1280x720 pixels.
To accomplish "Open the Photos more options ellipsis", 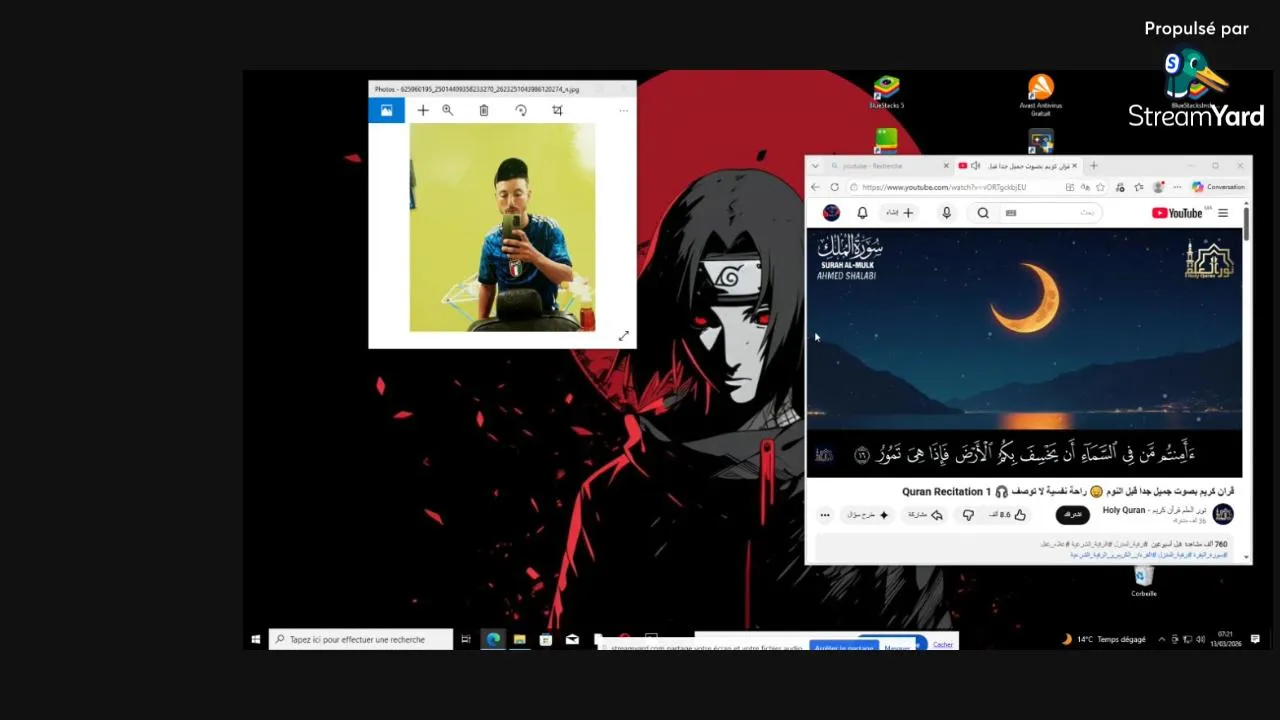I will [x=623, y=110].
